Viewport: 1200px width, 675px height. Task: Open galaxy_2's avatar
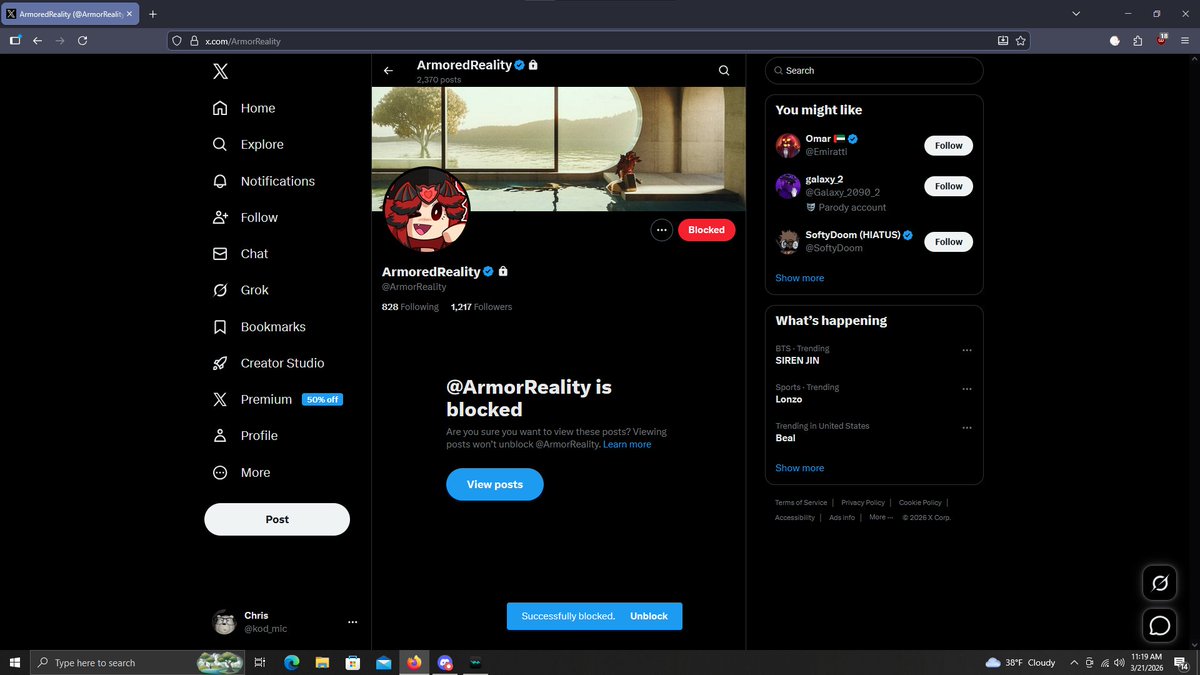788,186
